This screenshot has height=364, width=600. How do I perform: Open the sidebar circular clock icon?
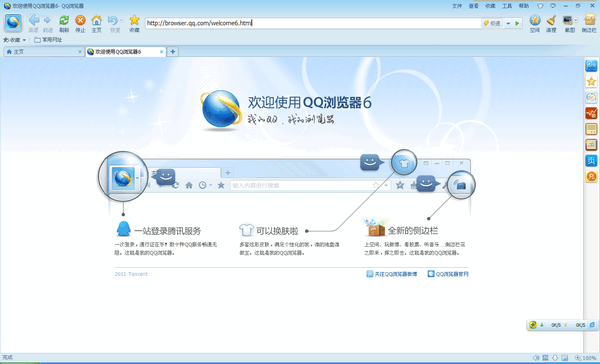[591, 97]
